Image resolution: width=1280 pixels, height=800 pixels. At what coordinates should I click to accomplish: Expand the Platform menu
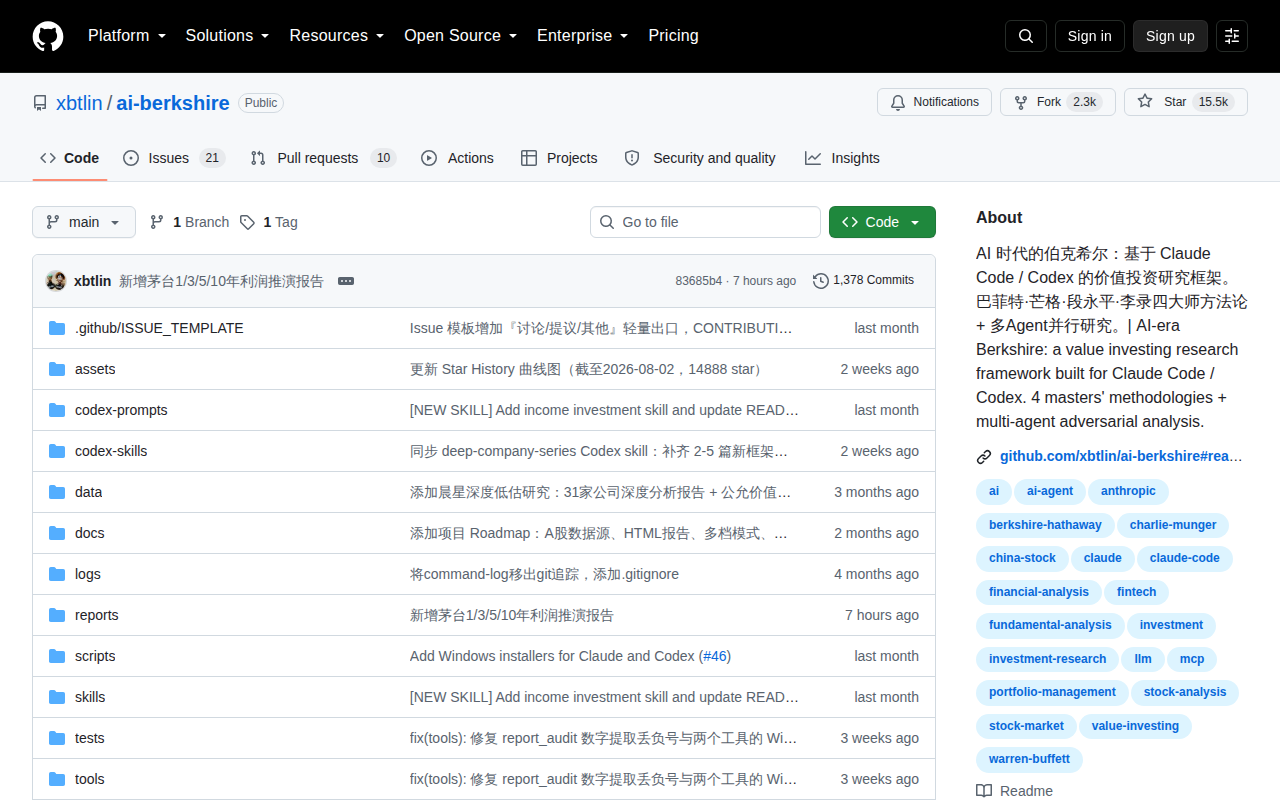(127, 36)
